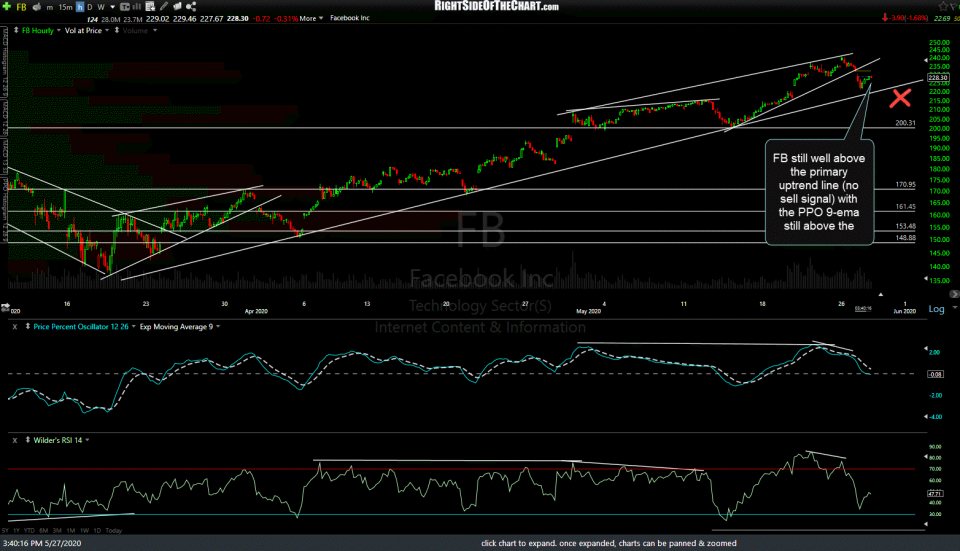Viewport: 960px width, 551px height.
Task: Open the dropdown arrow beside Log
Action: tap(954, 307)
